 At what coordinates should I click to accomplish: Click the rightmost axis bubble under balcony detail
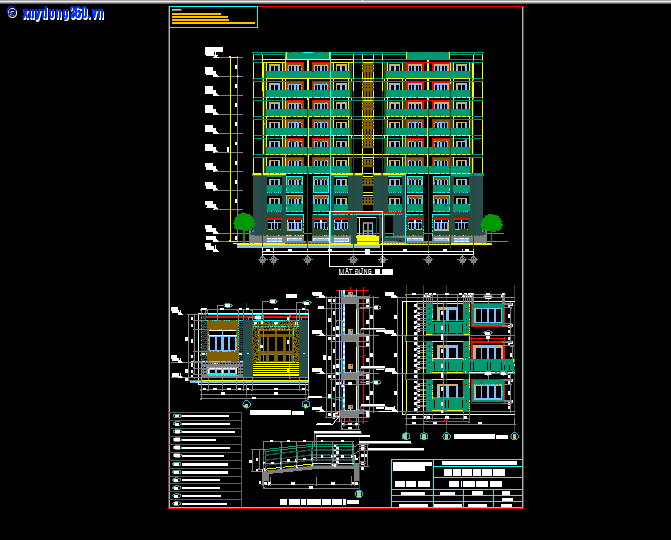coord(514,436)
